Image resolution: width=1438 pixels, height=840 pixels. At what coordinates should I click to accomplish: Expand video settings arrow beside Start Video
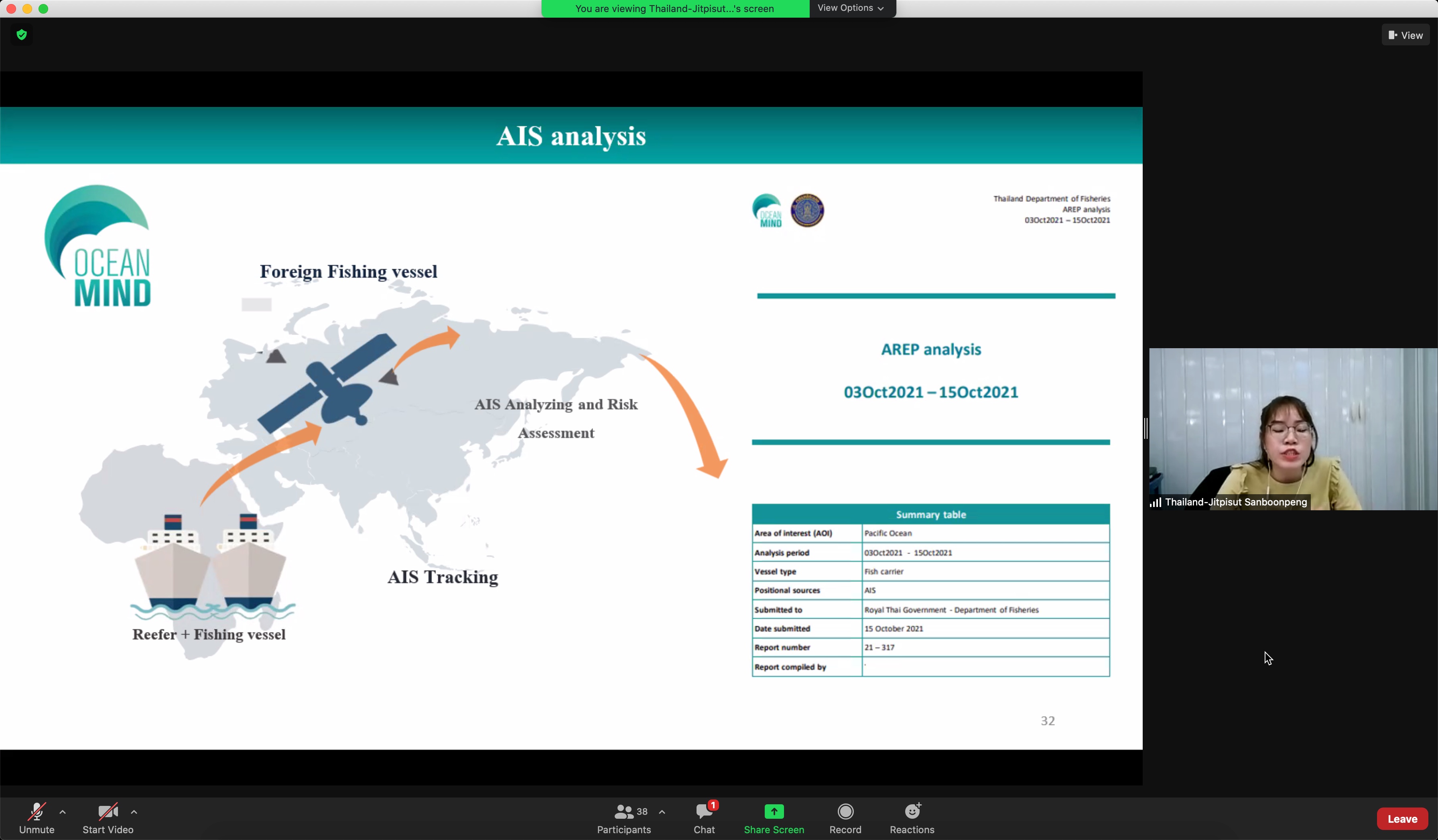(x=134, y=812)
